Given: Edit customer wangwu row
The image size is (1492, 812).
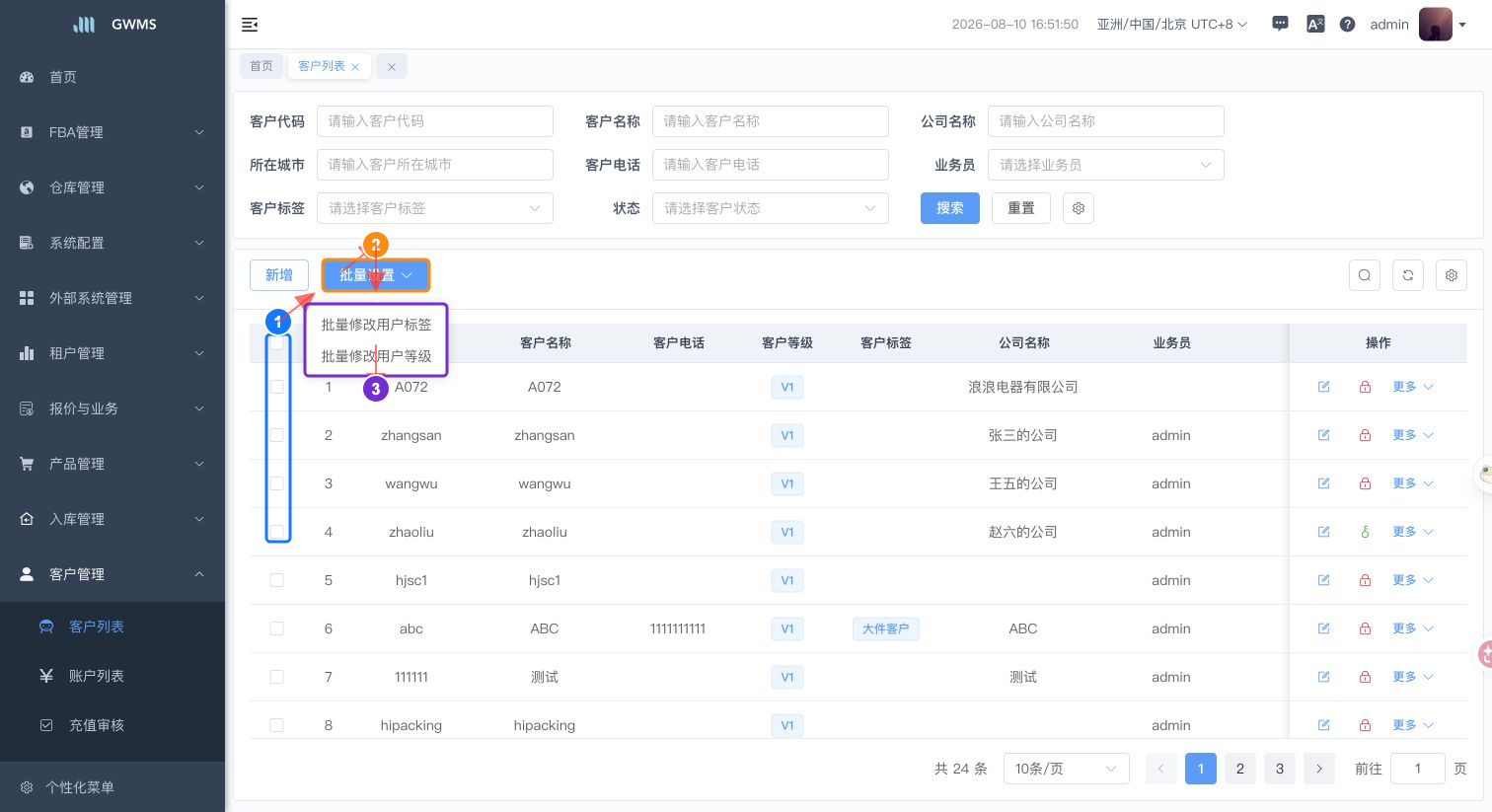Looking at the screenshot, I should 1324,483.
